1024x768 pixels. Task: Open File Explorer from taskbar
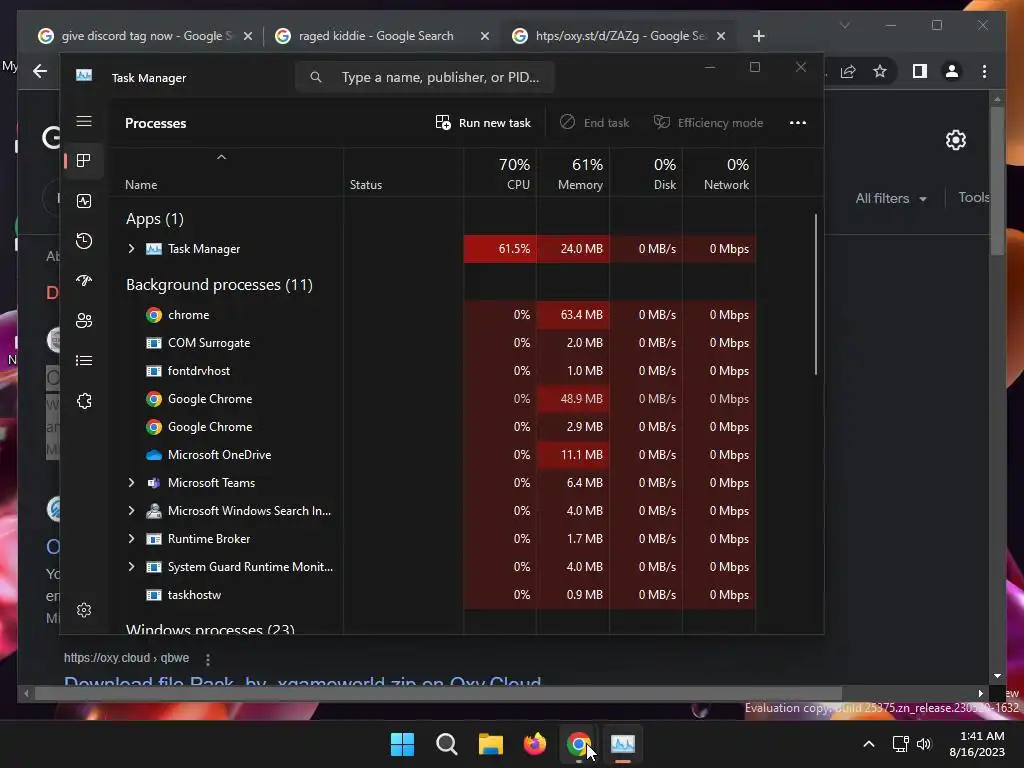(x=490, y=744)
